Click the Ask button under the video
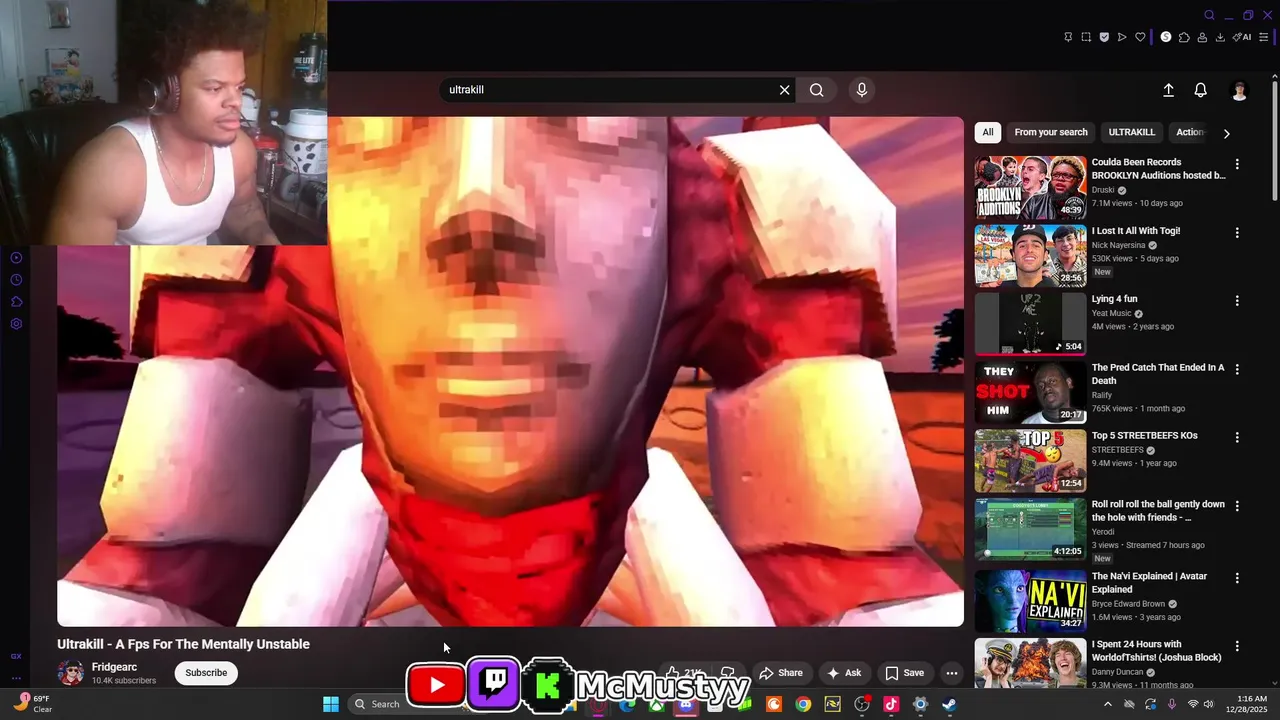This screenshot has height=720, width=1280. [x=844, y=673]
